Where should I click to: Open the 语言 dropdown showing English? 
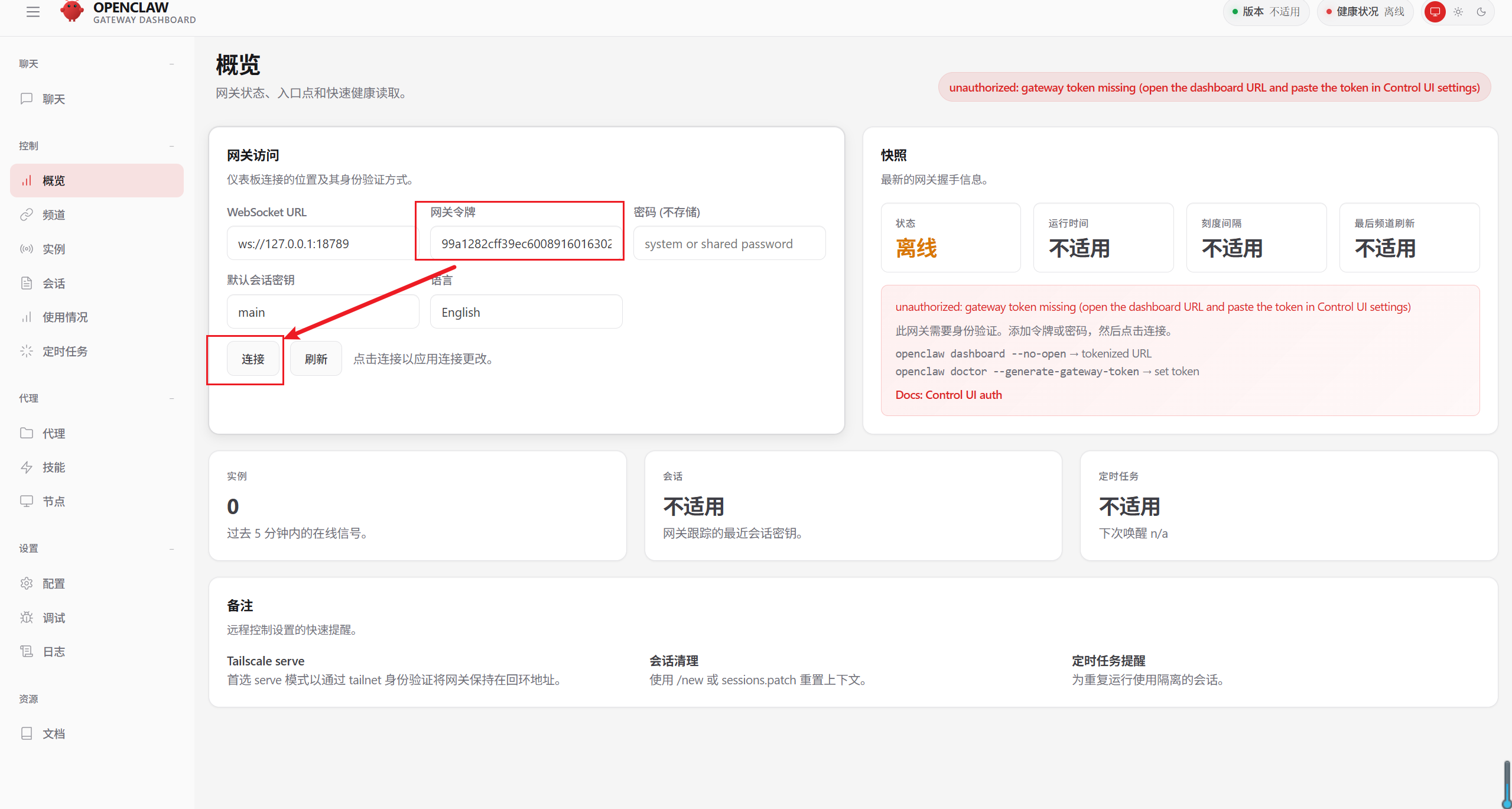[x=526, y=312]
